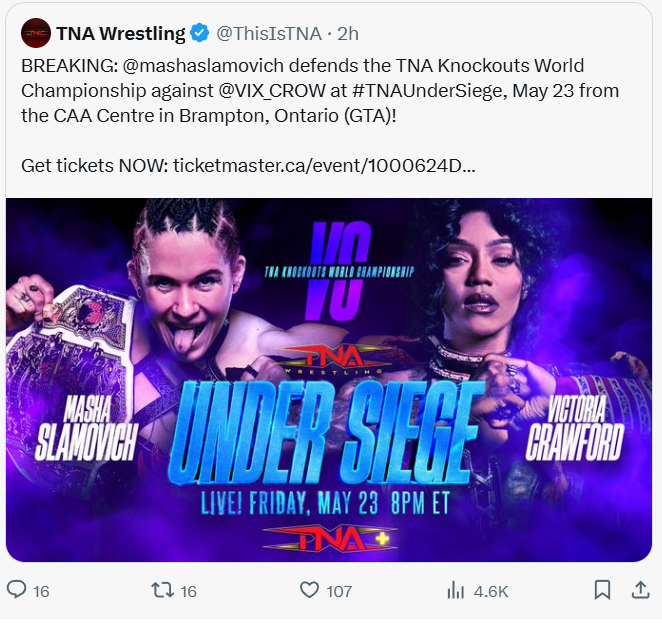
Task: Follow the ticketmaster.ca tickets link
Action: click(x=325, y=164)
